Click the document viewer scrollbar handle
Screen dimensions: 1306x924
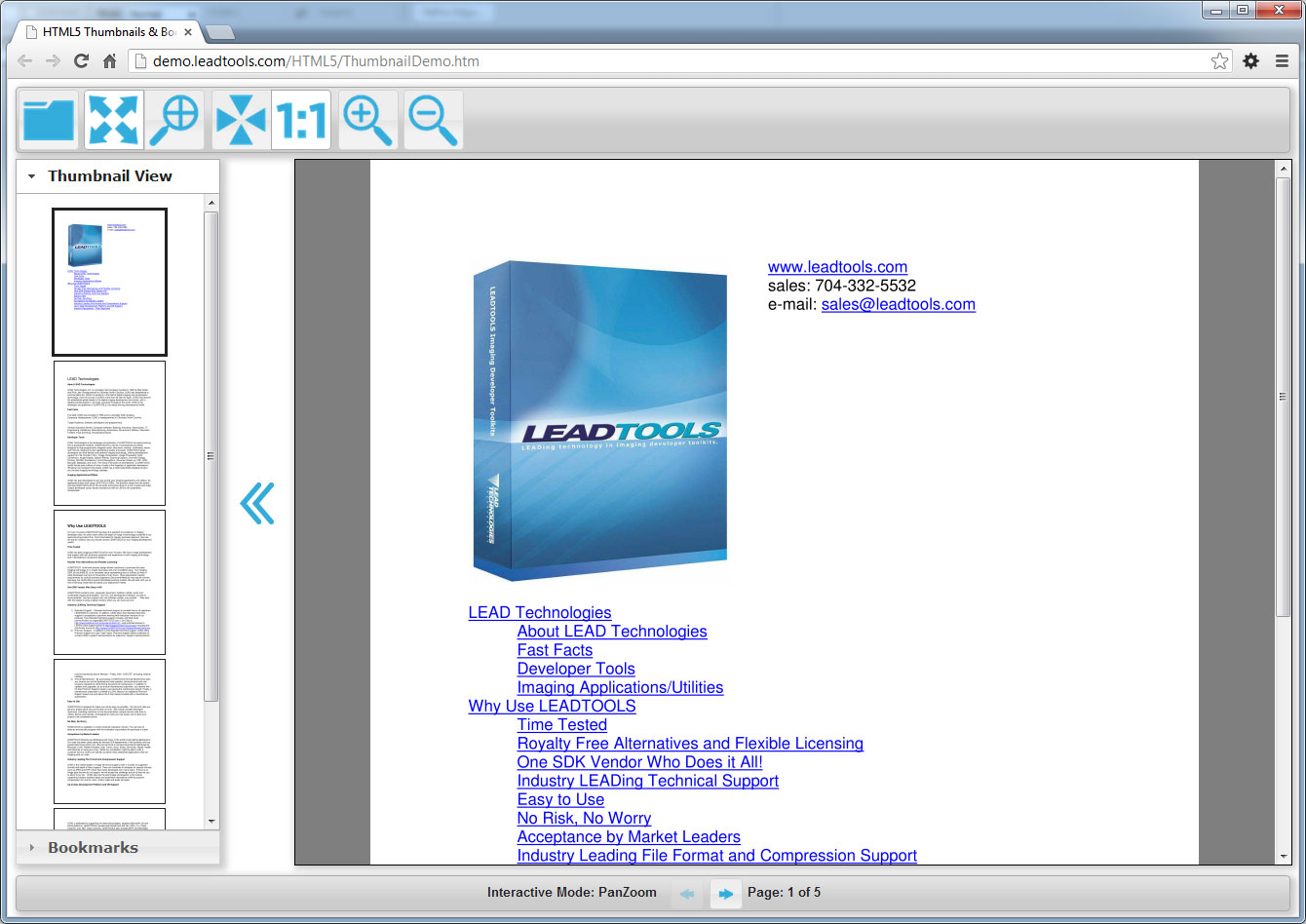click(x=1284, y=396)
